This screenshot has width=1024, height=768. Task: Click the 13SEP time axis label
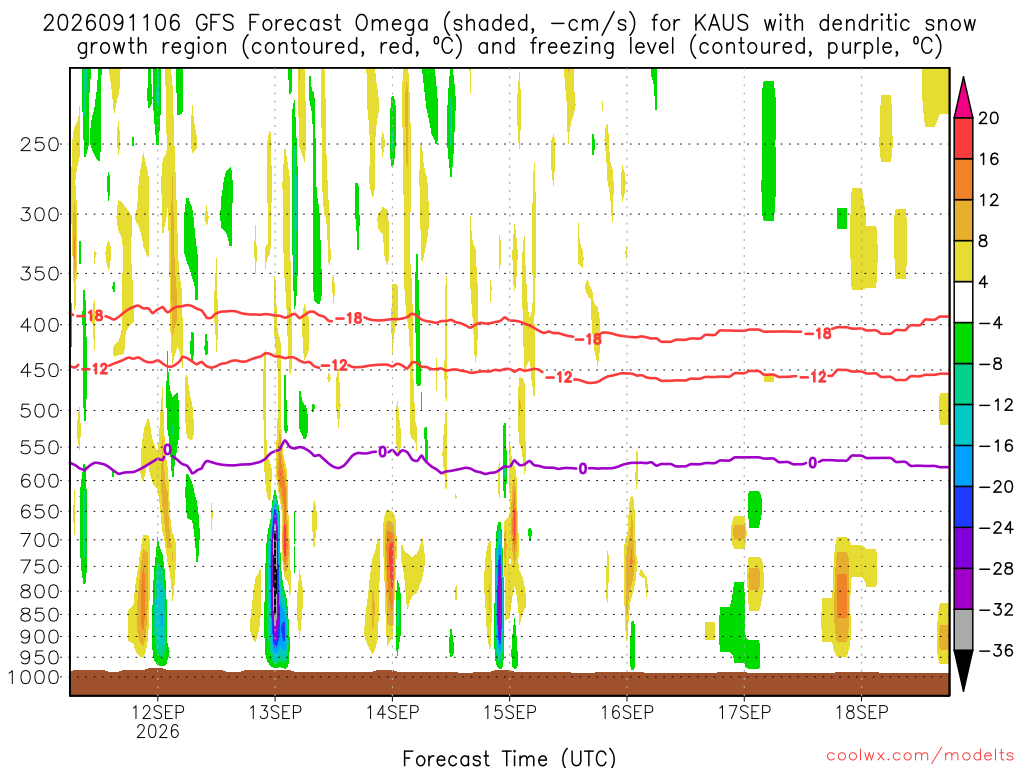275,712
